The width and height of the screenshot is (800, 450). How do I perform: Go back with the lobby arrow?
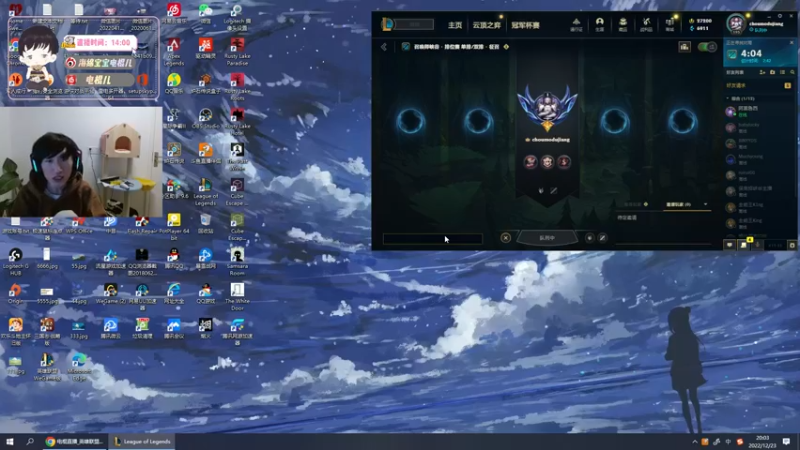coord(384,47)
